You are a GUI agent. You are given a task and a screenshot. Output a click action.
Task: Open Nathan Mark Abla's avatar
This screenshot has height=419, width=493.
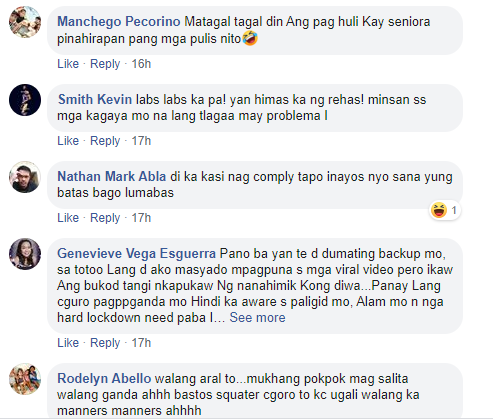[x=25, y=177]
